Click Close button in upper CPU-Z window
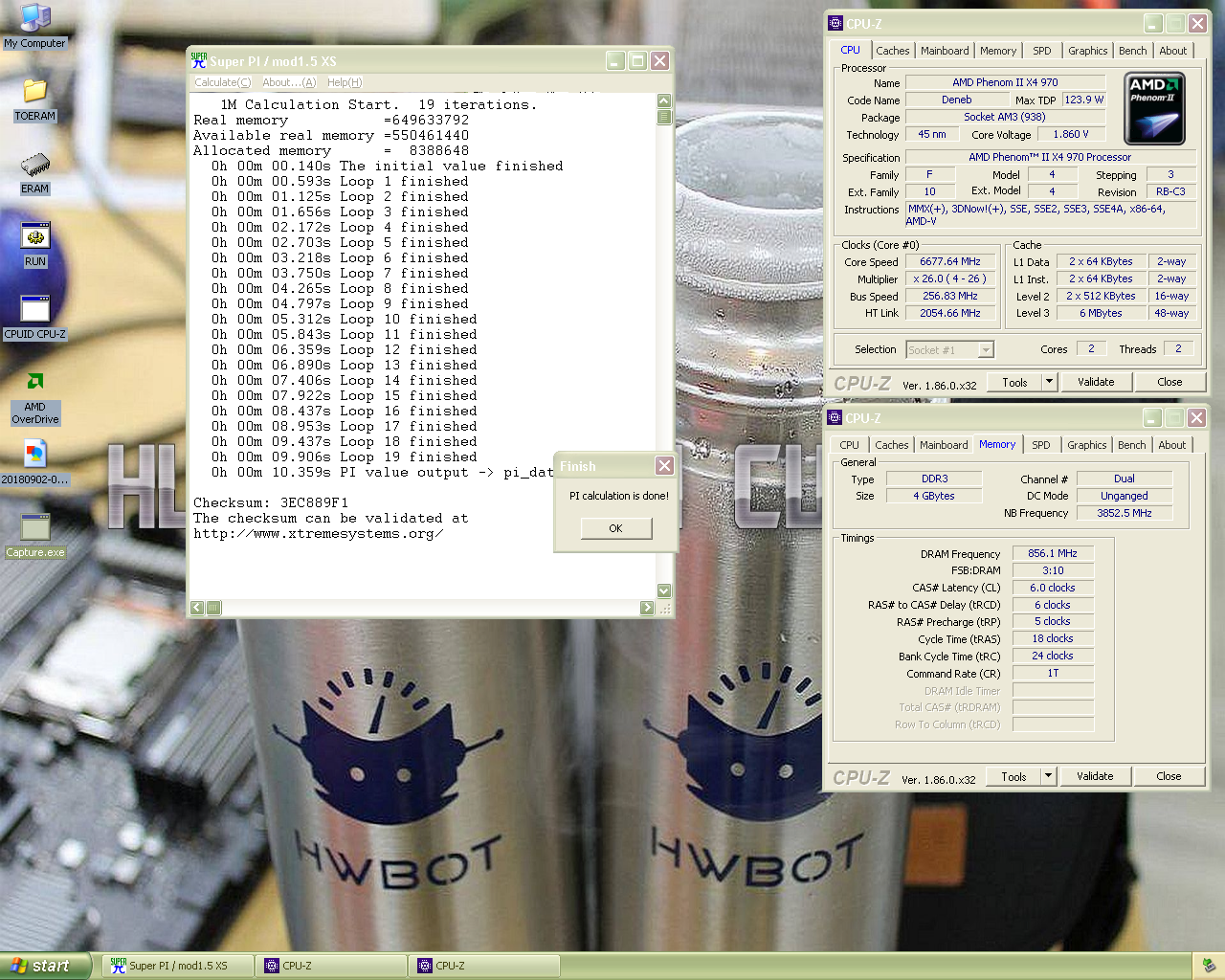Image resolution: width=1225 pixels, height=980 pixels. pos(1169,382)
